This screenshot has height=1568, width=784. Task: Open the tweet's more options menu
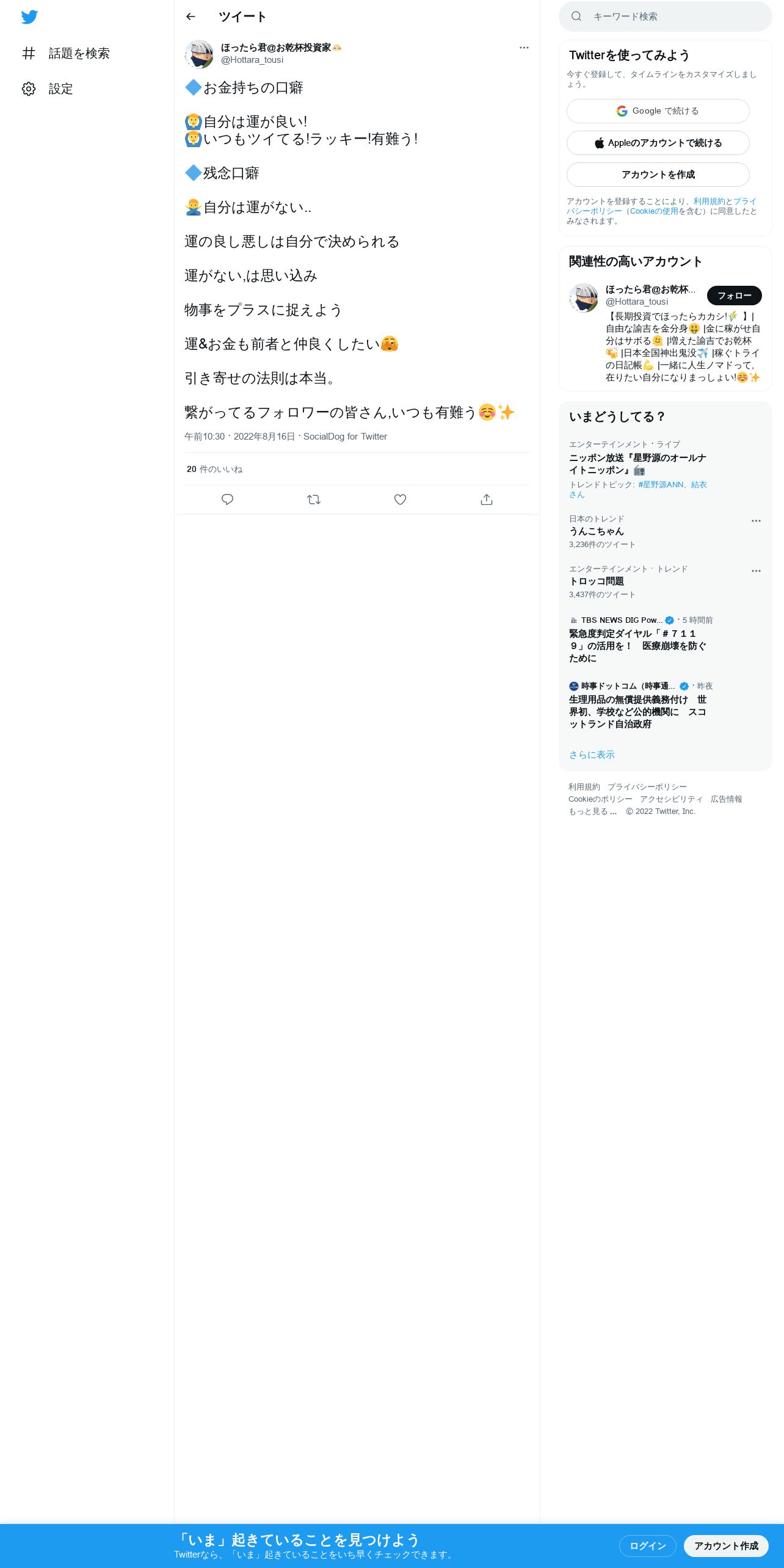[524, 48]
